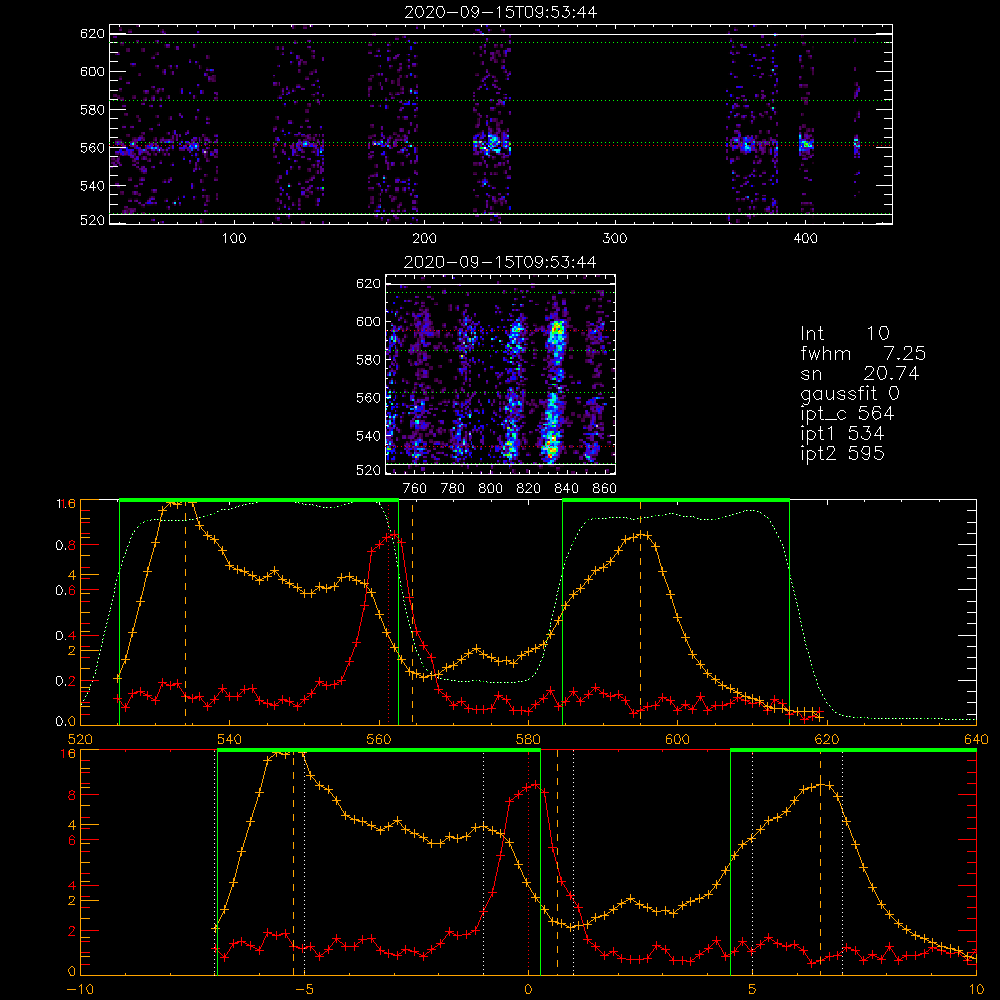
Task: Click x-axis label 200 of top spectrogram
Action: (x=424, y=239)
